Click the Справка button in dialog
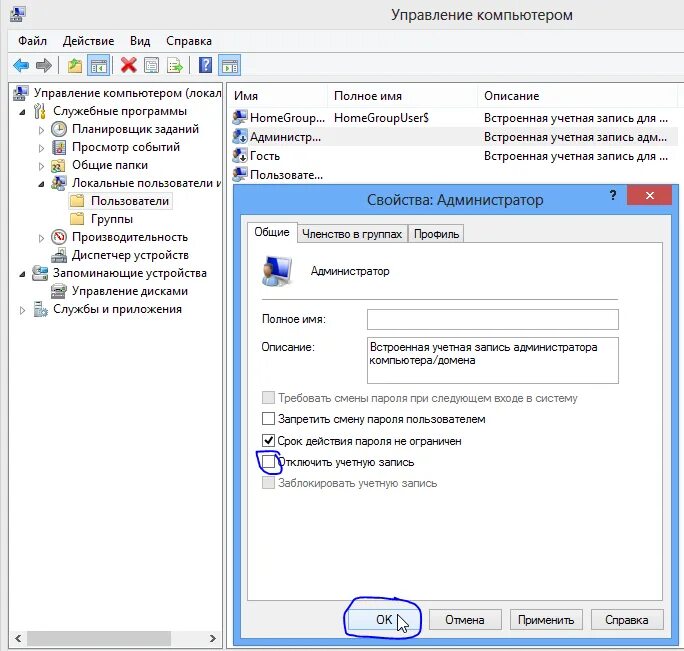Image resolution: width=684 pixels, height=651 pixels. coord(627,620)
